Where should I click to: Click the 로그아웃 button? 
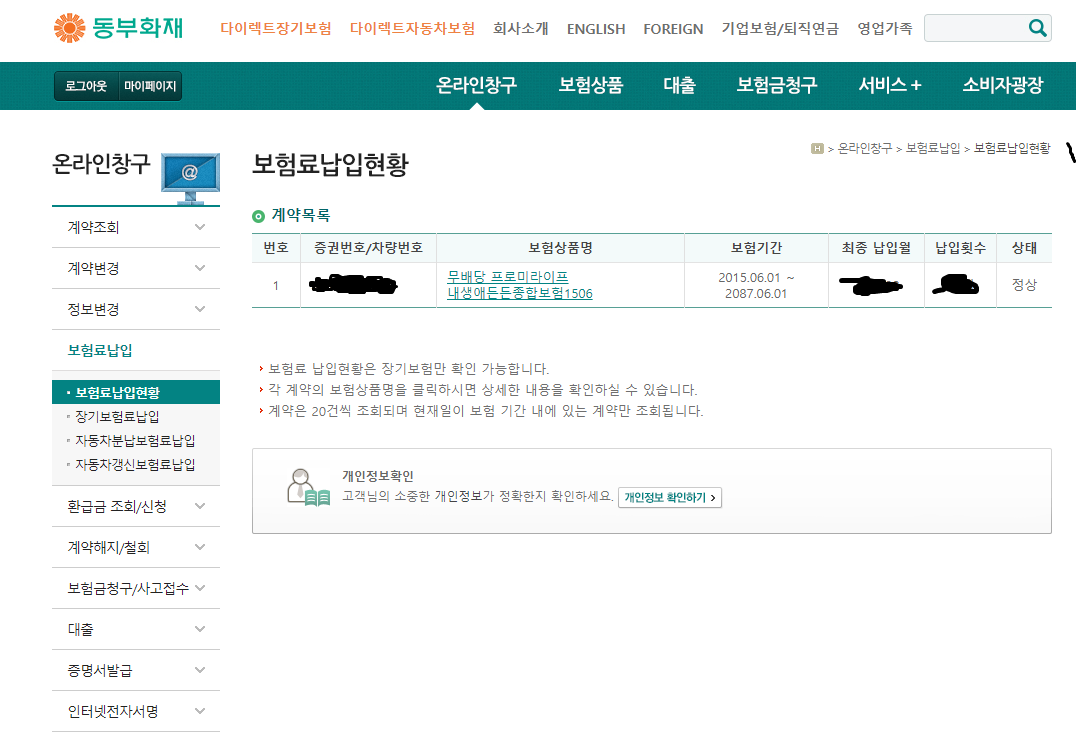(x=86, y=86)
